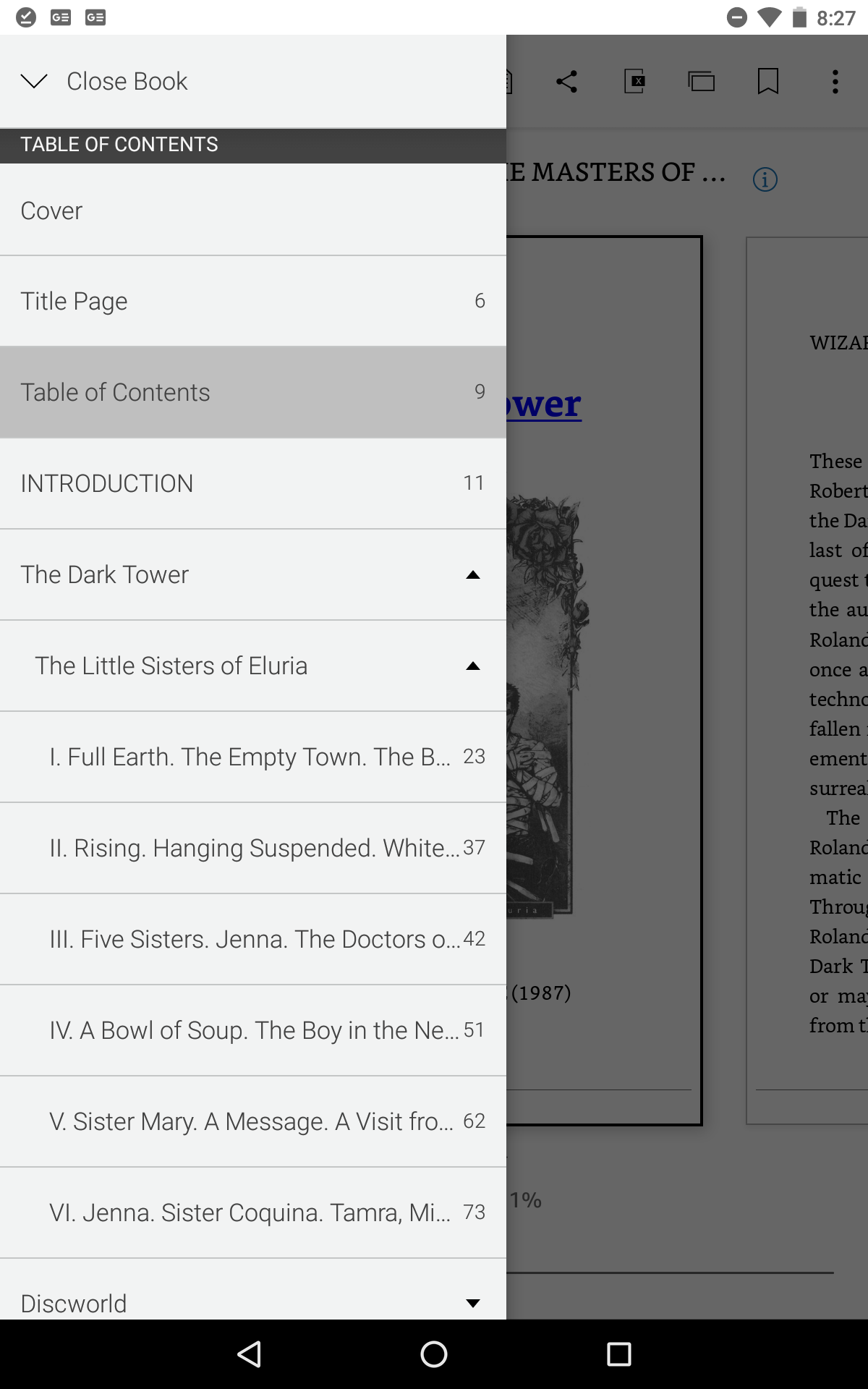The image size is (868, 1389).
Task: Collapse The Little Sisters of Eluria arrow
Action: (x=473, y=666)
